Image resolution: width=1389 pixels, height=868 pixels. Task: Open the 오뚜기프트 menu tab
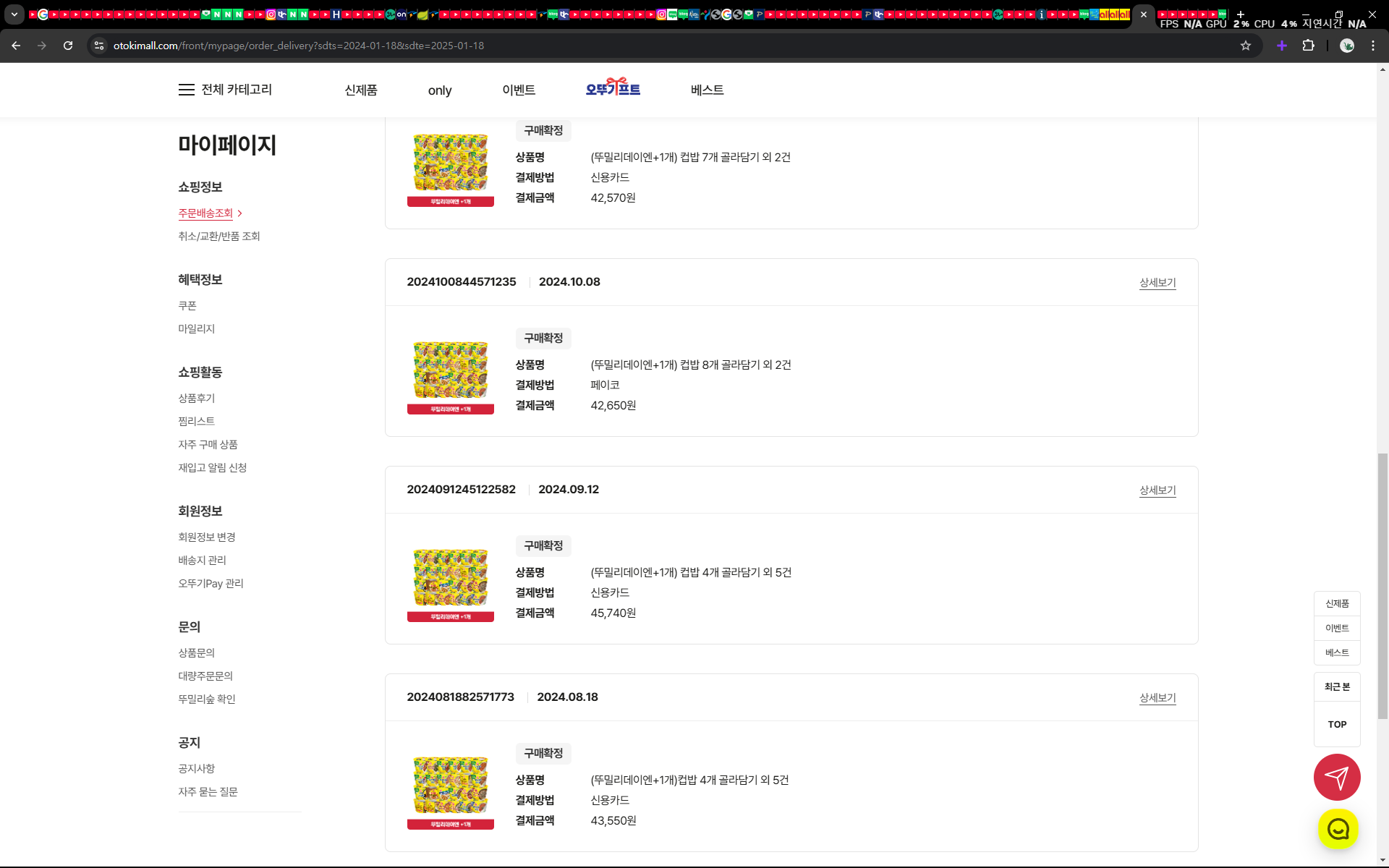click(613, 89)
